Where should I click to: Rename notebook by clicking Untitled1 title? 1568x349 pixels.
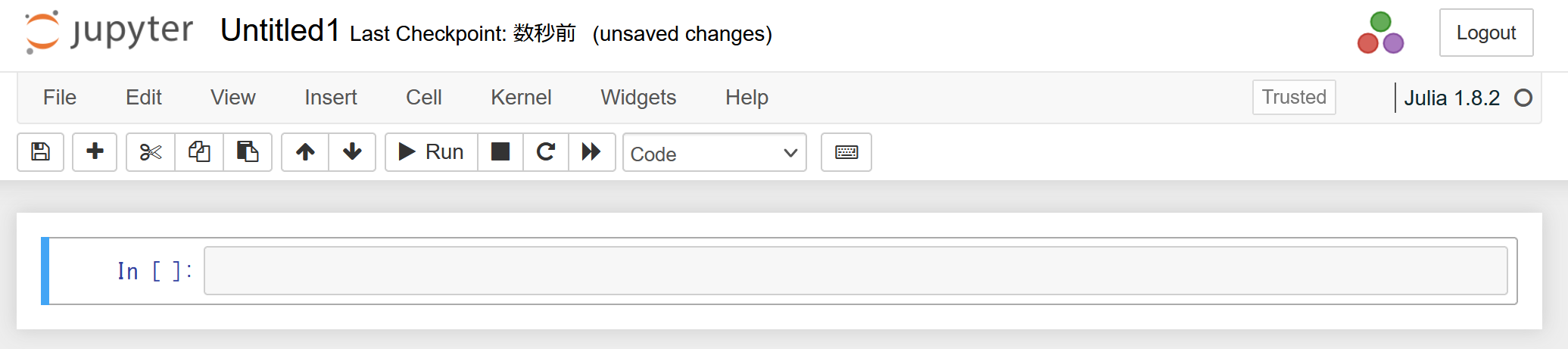pyautogui.click(x=279, y=31)
